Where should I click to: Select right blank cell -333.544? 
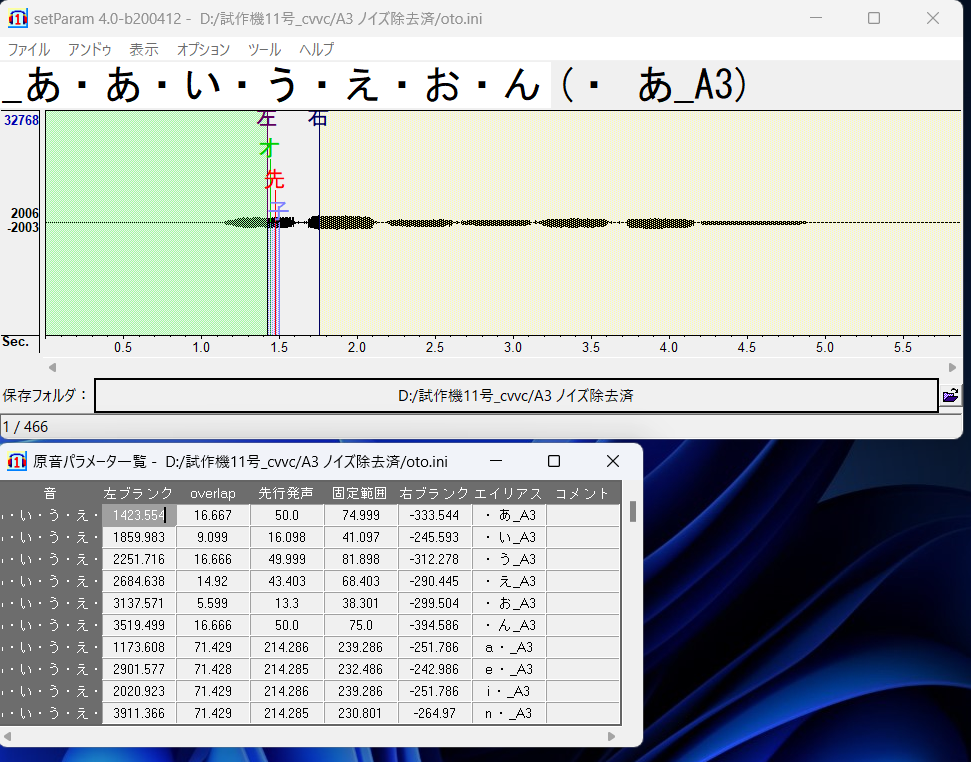point(435,515)
